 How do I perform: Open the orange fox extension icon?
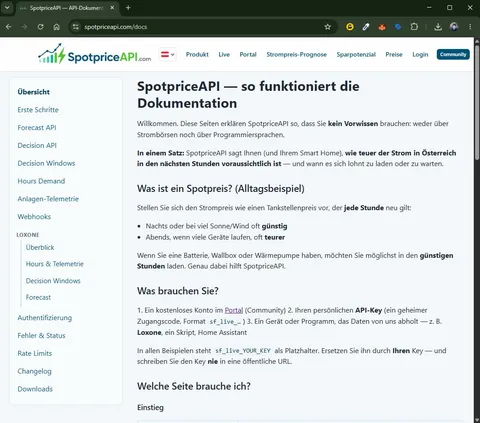(382, 27)
